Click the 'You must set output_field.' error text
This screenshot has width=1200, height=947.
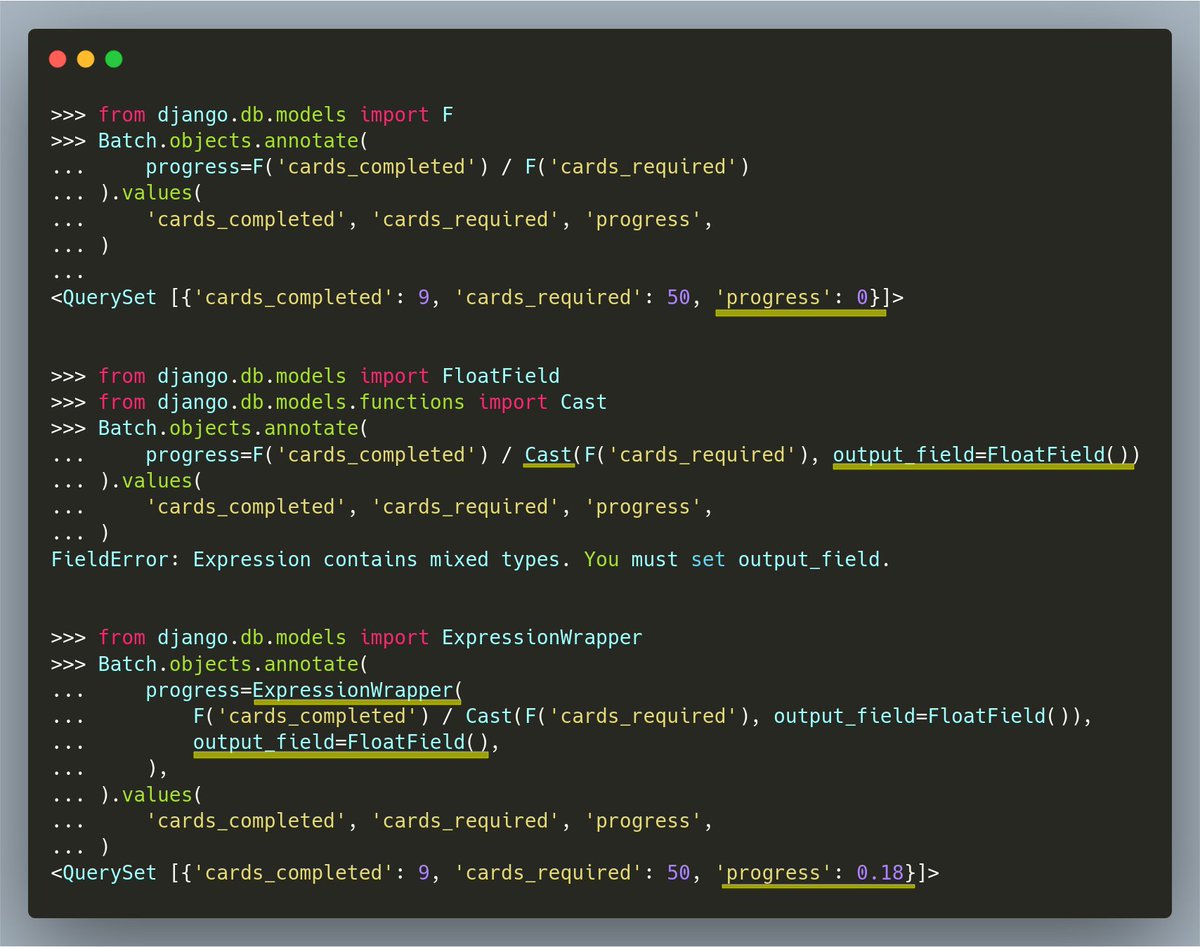click(737, 559)
